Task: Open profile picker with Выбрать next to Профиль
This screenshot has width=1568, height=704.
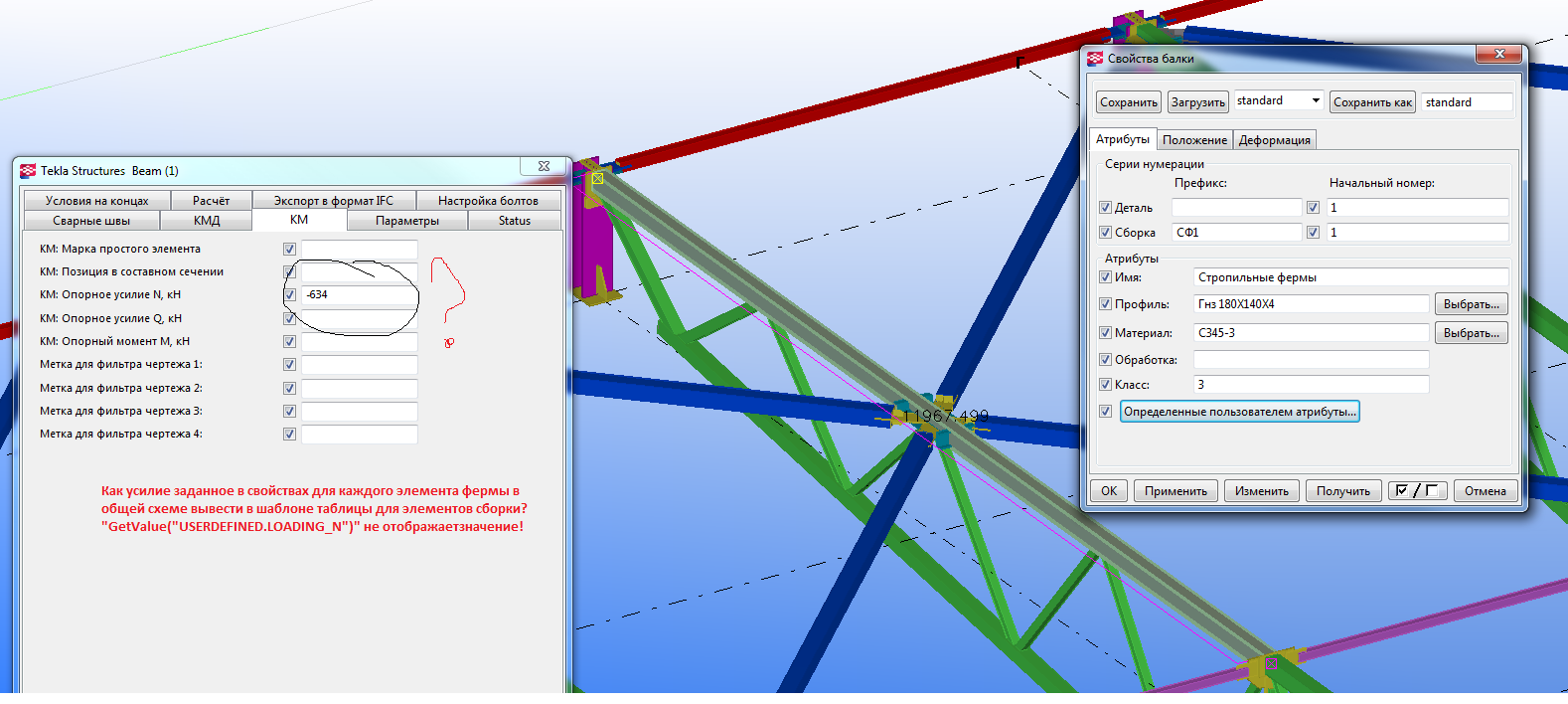Action: pos(1471,304)
